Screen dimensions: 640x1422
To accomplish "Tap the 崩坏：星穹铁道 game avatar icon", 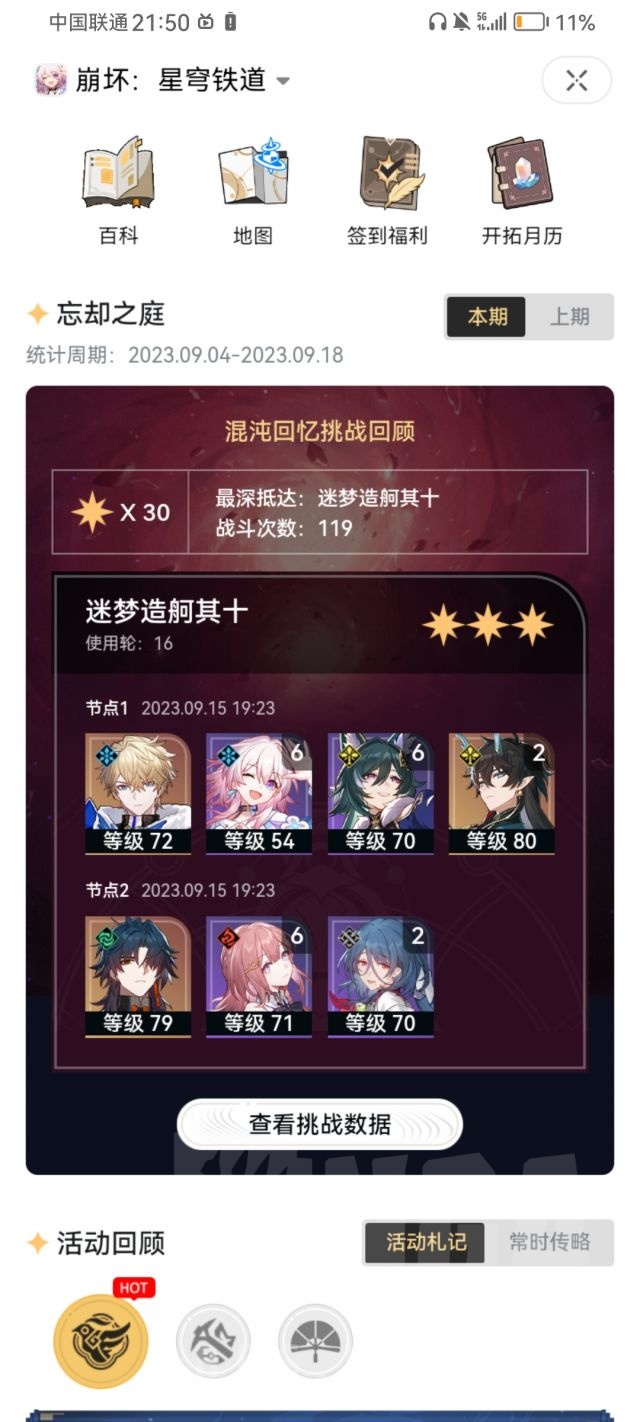I will 51,80.
